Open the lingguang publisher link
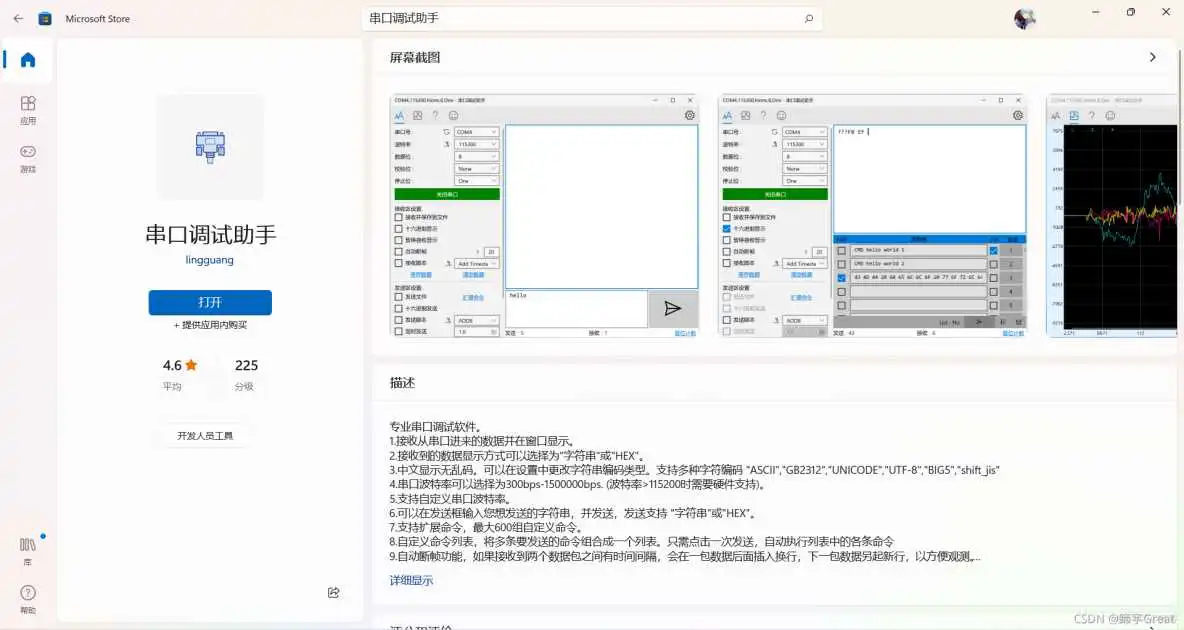 tap(208, 259)
